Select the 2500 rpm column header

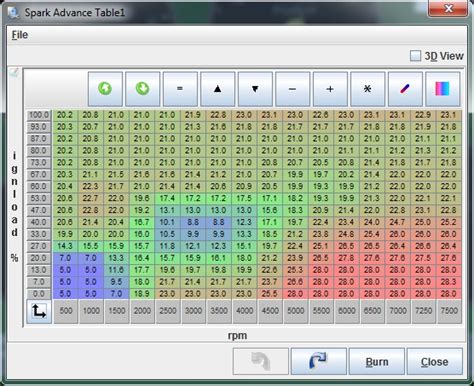[168, 311]
